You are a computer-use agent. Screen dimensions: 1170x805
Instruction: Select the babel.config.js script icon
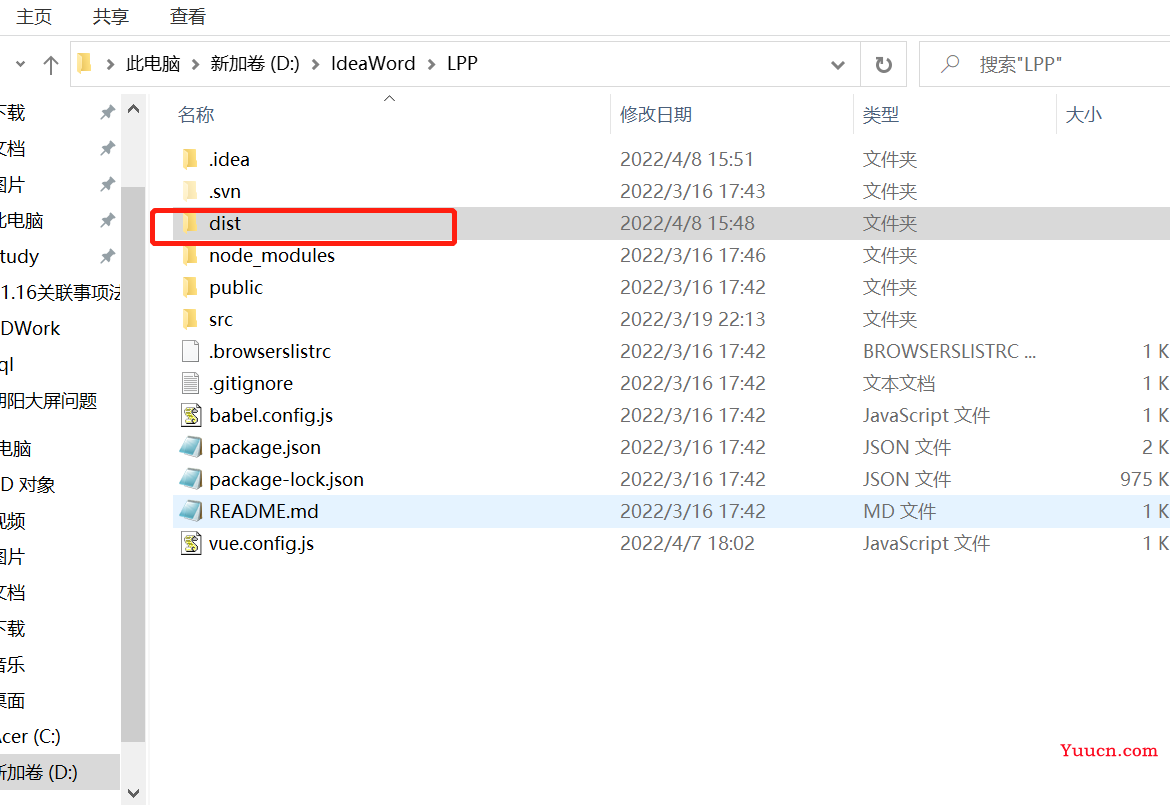tap(191, 416)
